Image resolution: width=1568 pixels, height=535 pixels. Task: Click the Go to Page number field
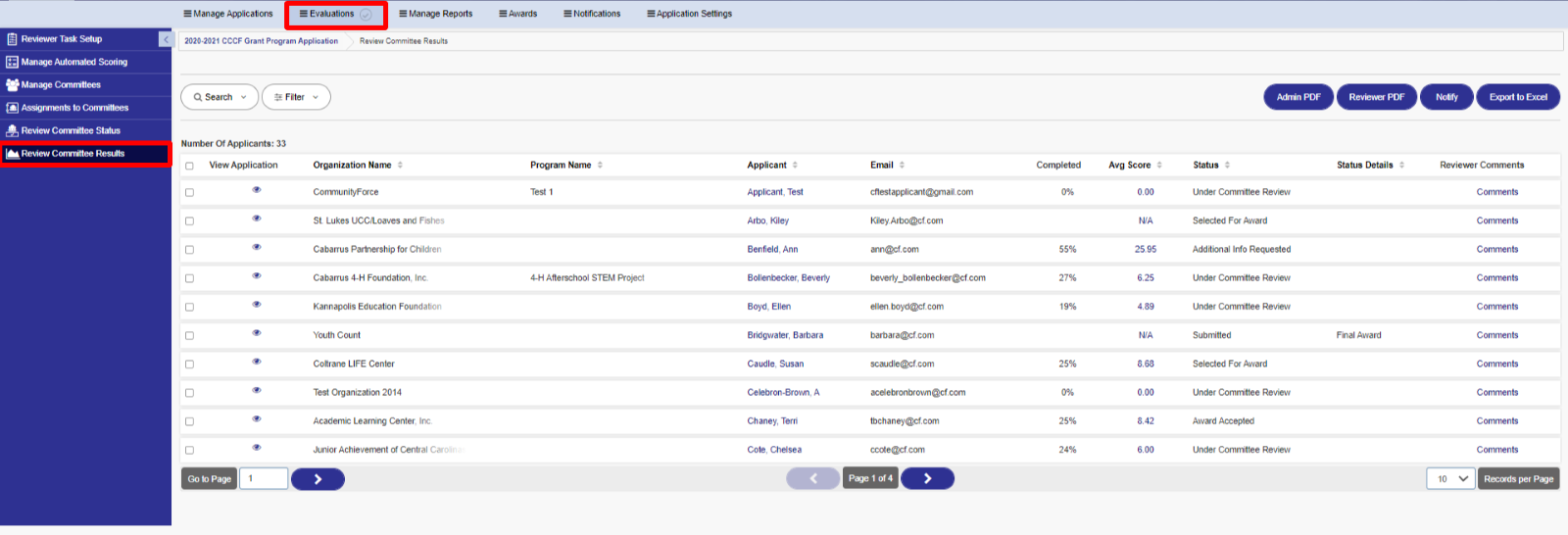tap(264, 478)
